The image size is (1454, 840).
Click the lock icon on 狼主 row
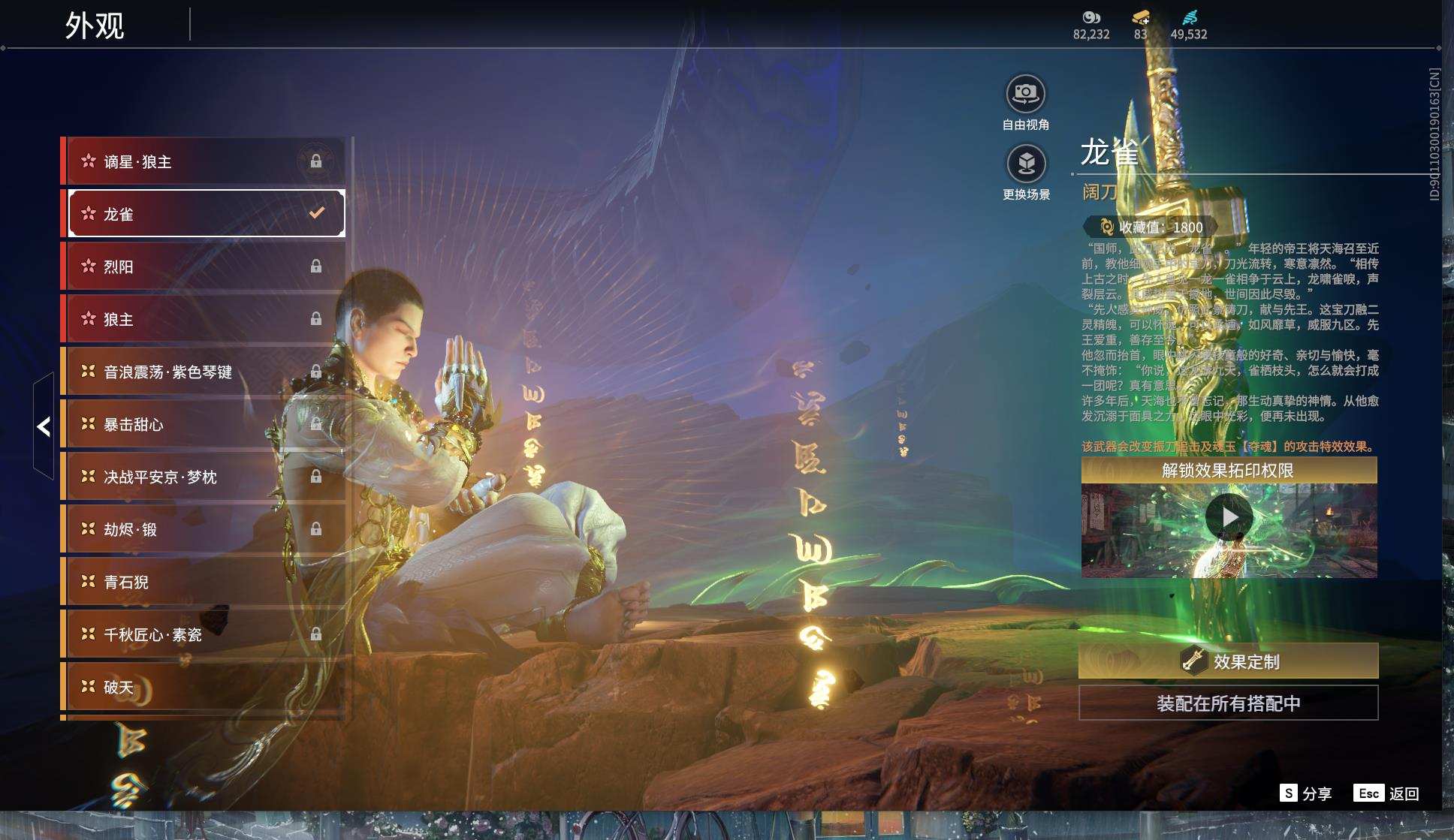coord(316,318)
